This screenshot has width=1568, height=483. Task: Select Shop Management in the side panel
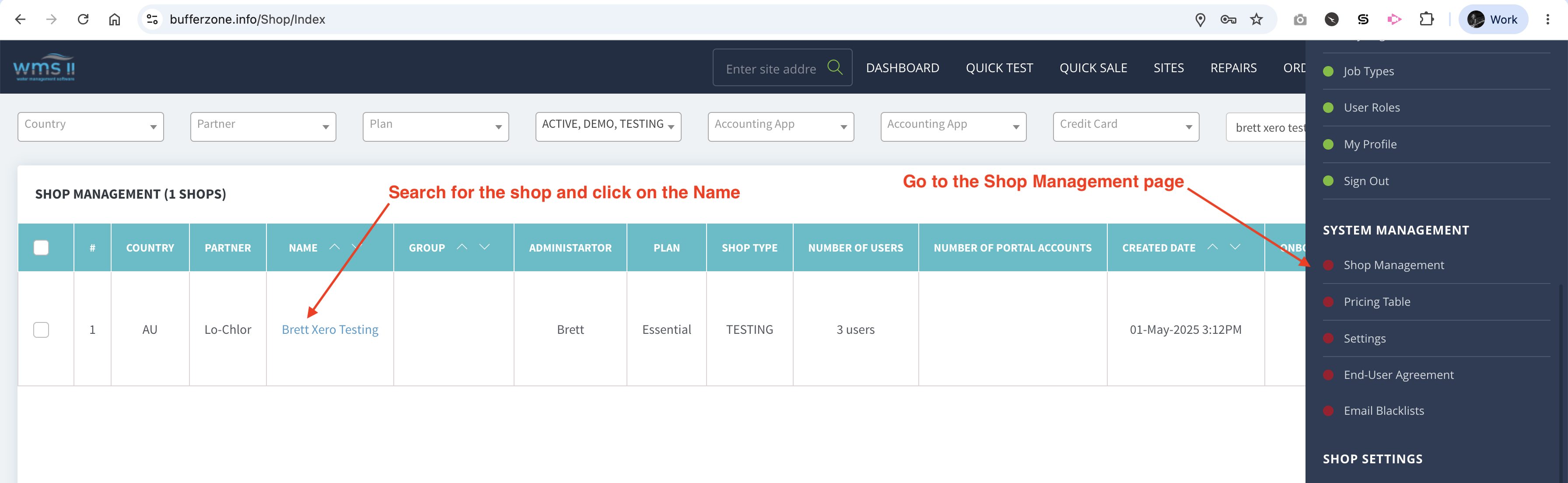point(1393,265)
